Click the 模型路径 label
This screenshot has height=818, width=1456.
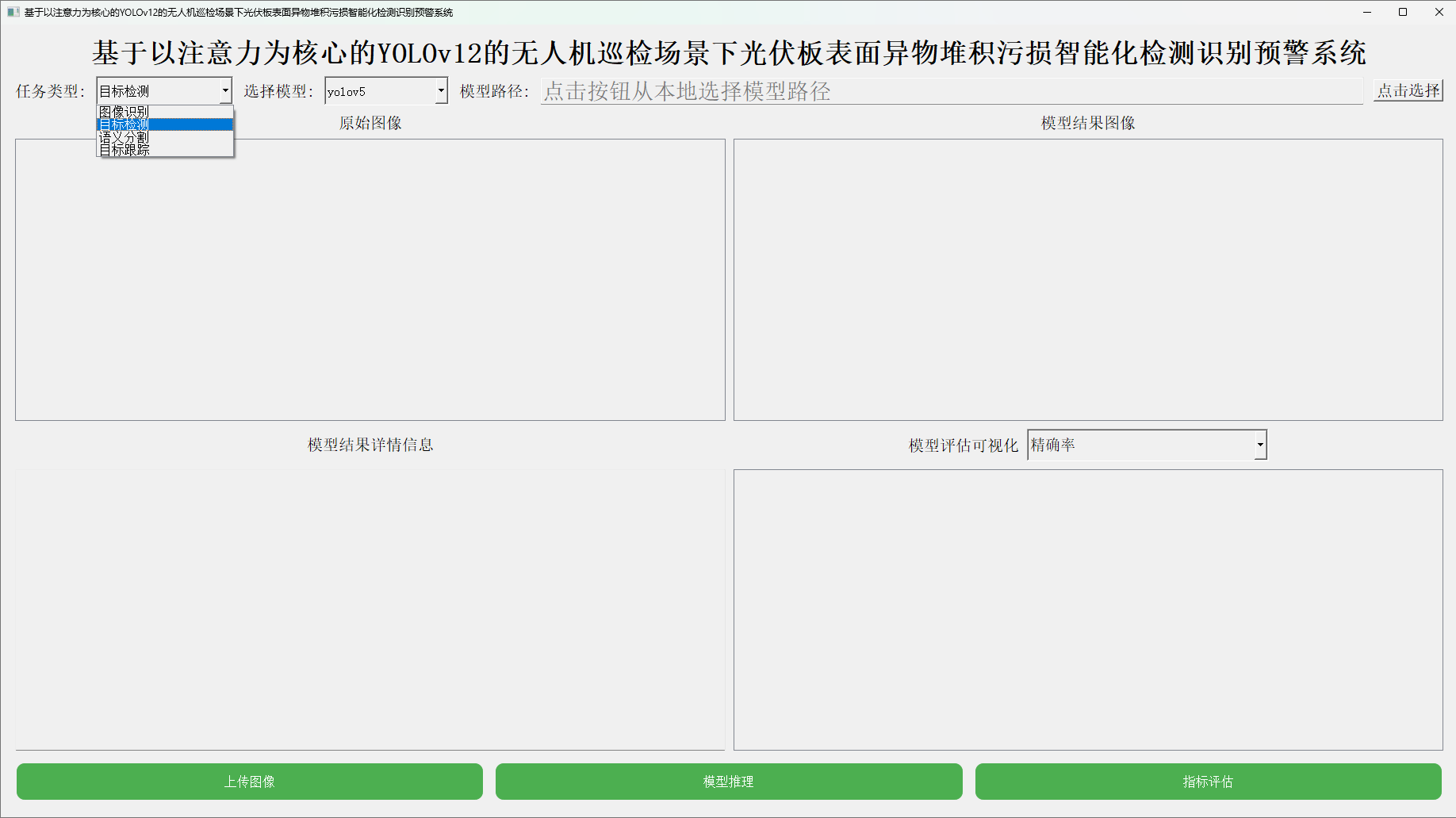495,91
